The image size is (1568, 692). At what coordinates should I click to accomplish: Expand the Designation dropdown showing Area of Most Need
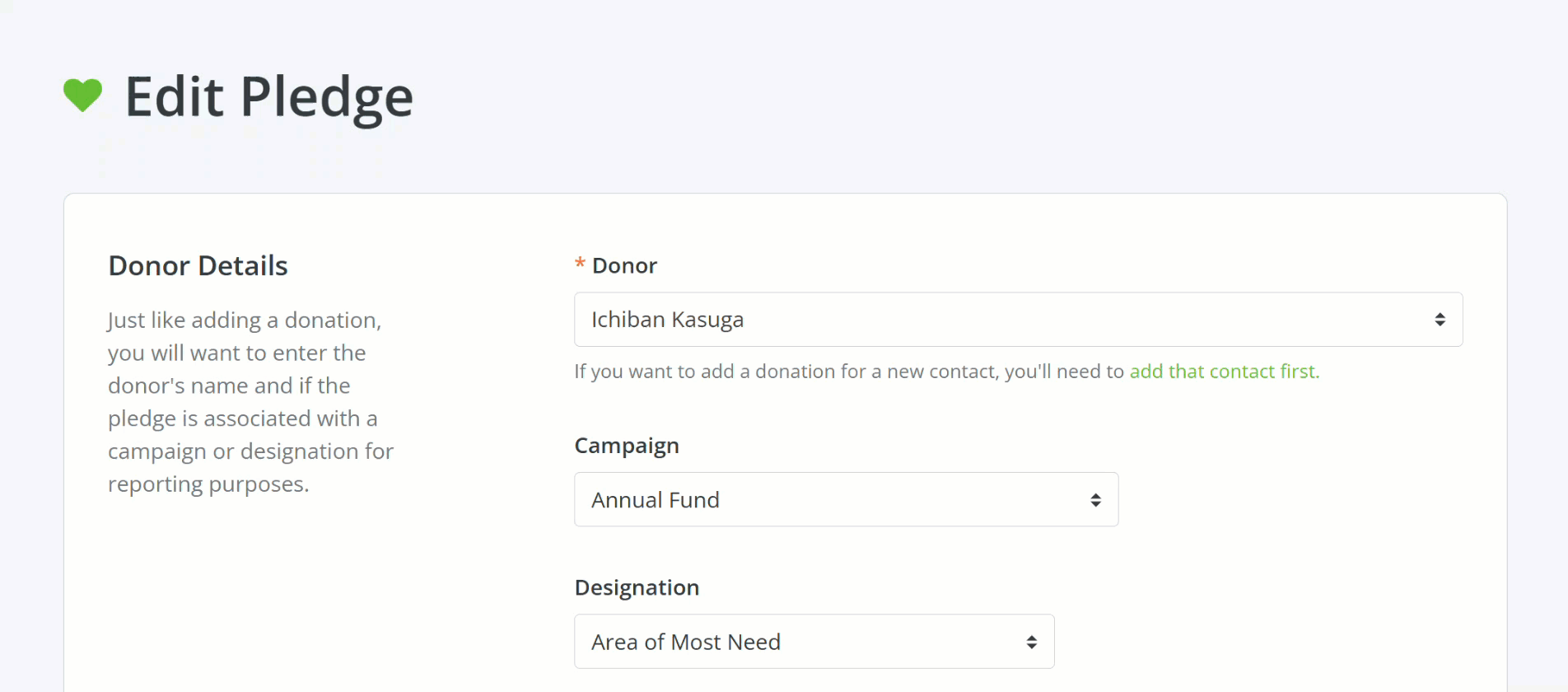click(x=791, y=642)
